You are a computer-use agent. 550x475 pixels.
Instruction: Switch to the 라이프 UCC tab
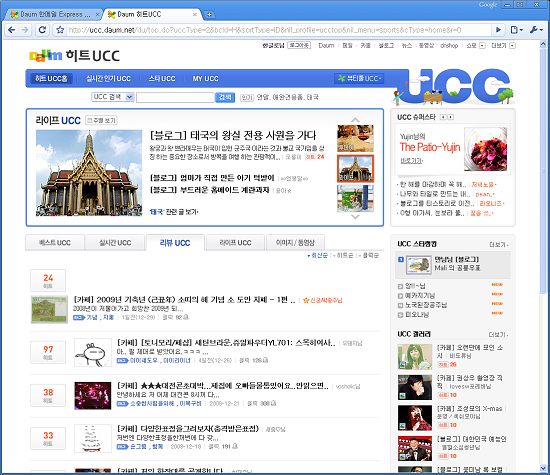[x=235, y=242]
